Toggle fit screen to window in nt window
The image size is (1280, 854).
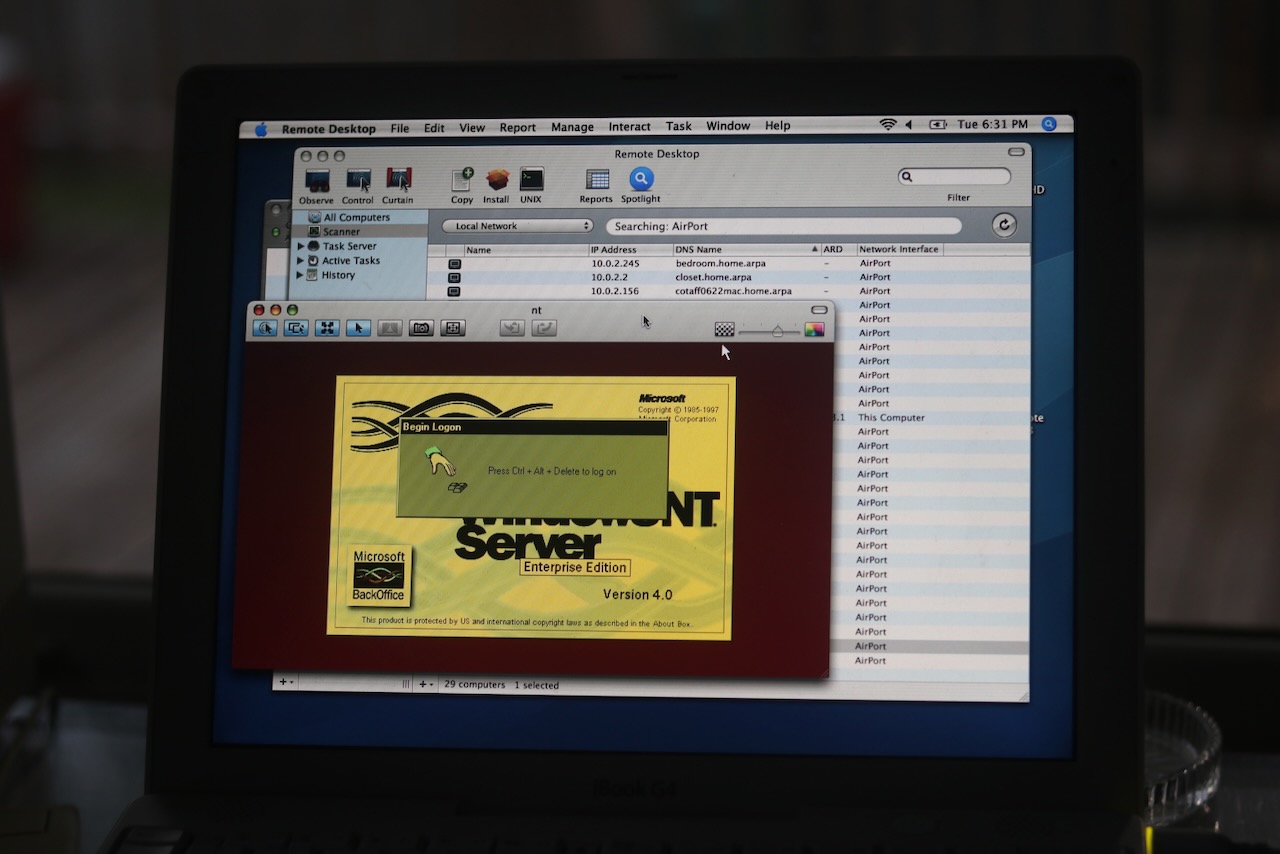(327, 328)
